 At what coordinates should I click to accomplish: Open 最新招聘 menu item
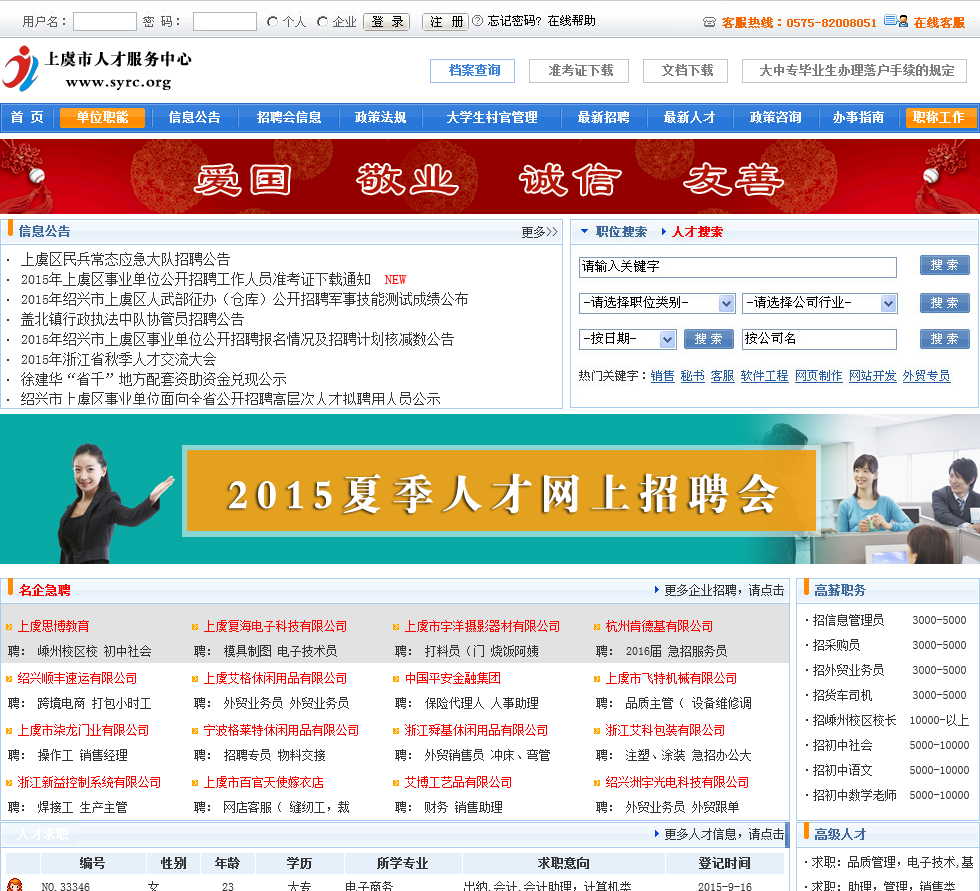pos(603,117)
